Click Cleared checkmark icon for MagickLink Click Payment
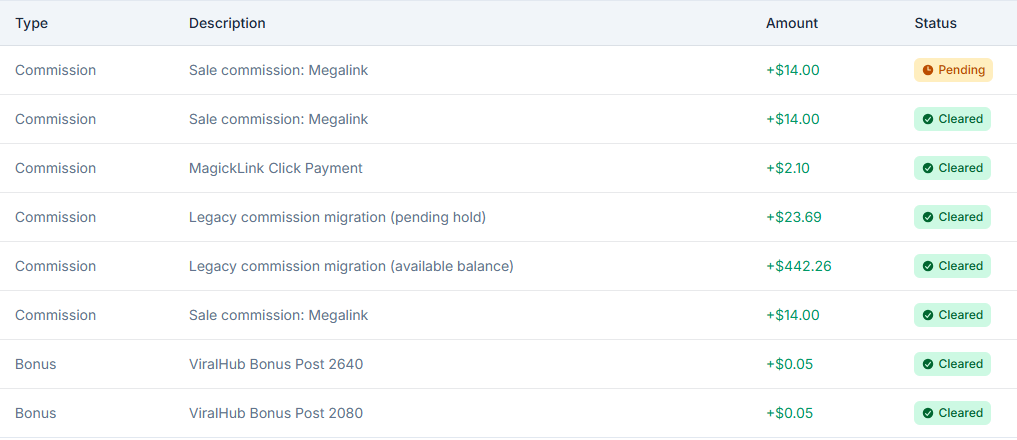Image resolution: width=1017 pixels, height=440 pixels. click(x=927, y=168)
